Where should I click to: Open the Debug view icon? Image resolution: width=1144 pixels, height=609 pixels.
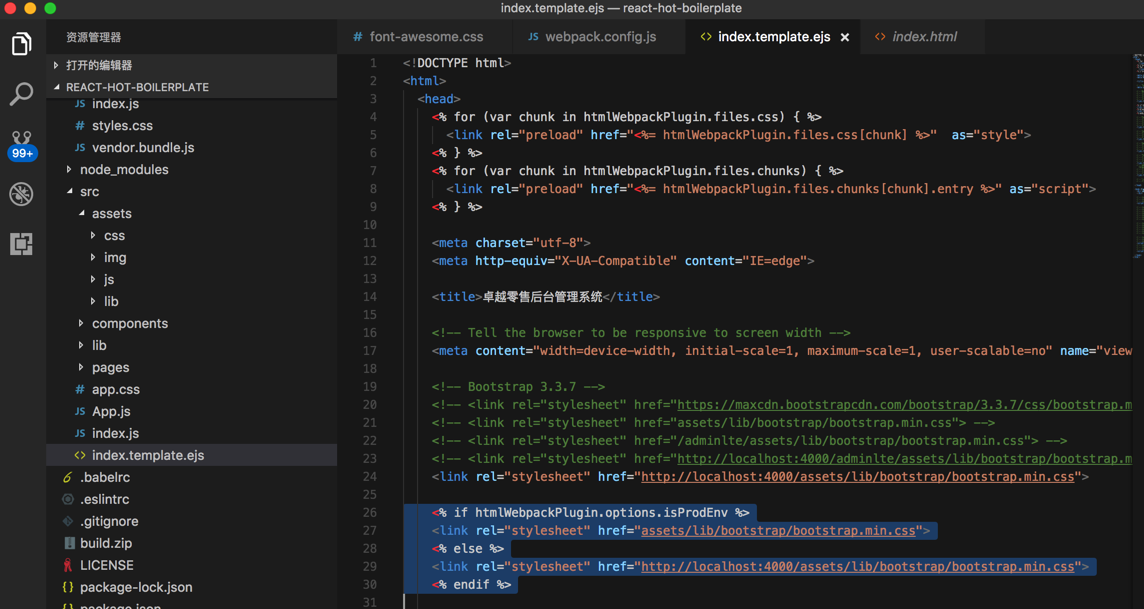tap(21, 194)
